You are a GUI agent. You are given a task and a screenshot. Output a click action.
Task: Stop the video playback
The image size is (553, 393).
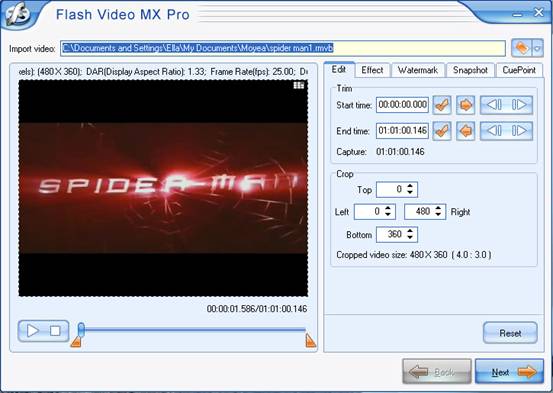[55, 331]
